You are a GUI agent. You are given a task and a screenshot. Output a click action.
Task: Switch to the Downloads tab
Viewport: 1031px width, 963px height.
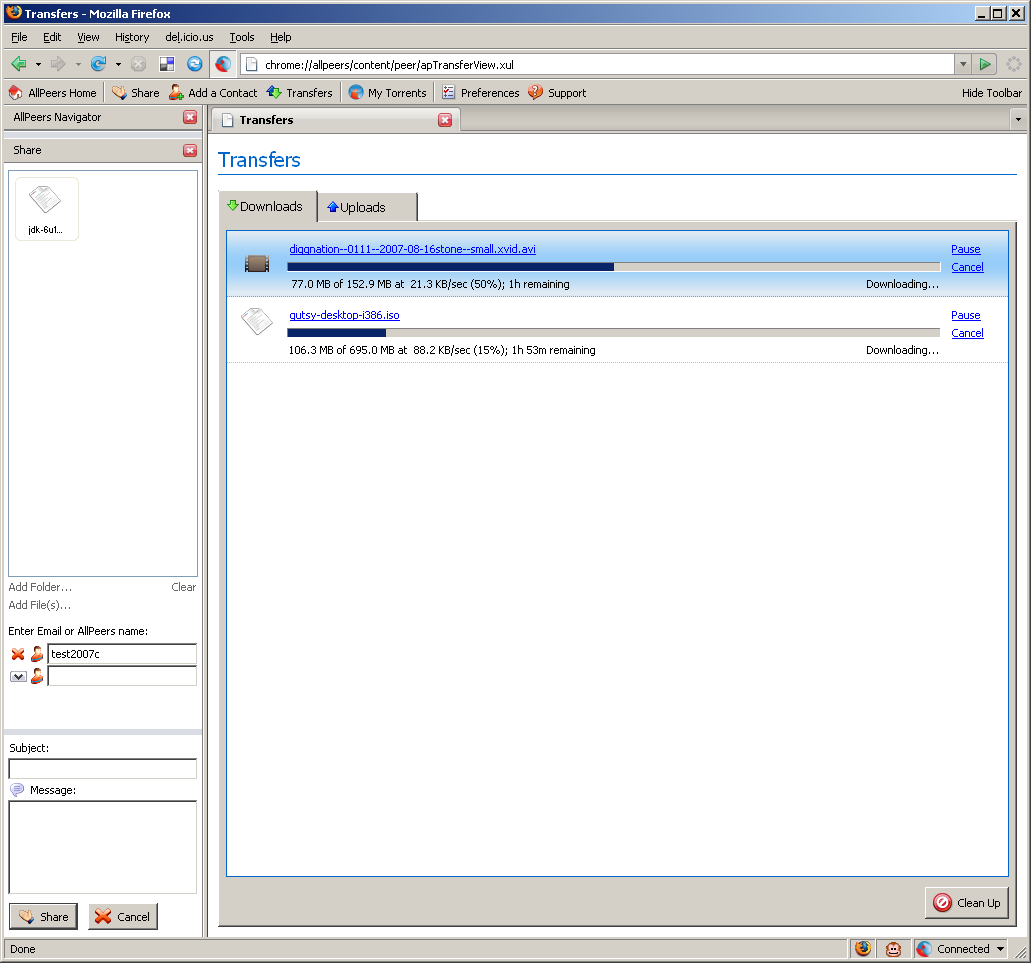tap(267, 206)
